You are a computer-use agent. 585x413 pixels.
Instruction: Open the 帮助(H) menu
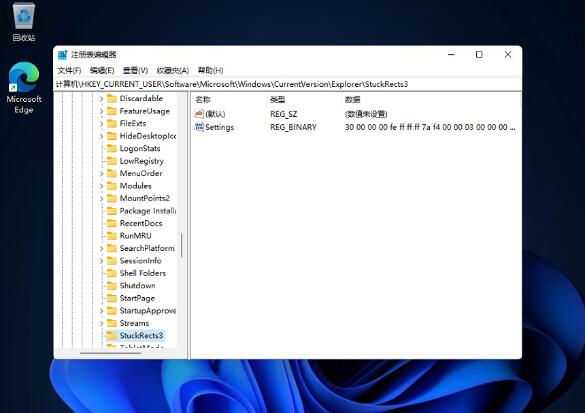(210, 71)
